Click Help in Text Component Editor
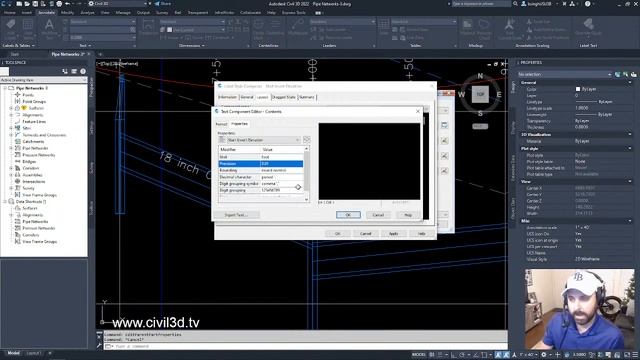 [x=408, y=215]
